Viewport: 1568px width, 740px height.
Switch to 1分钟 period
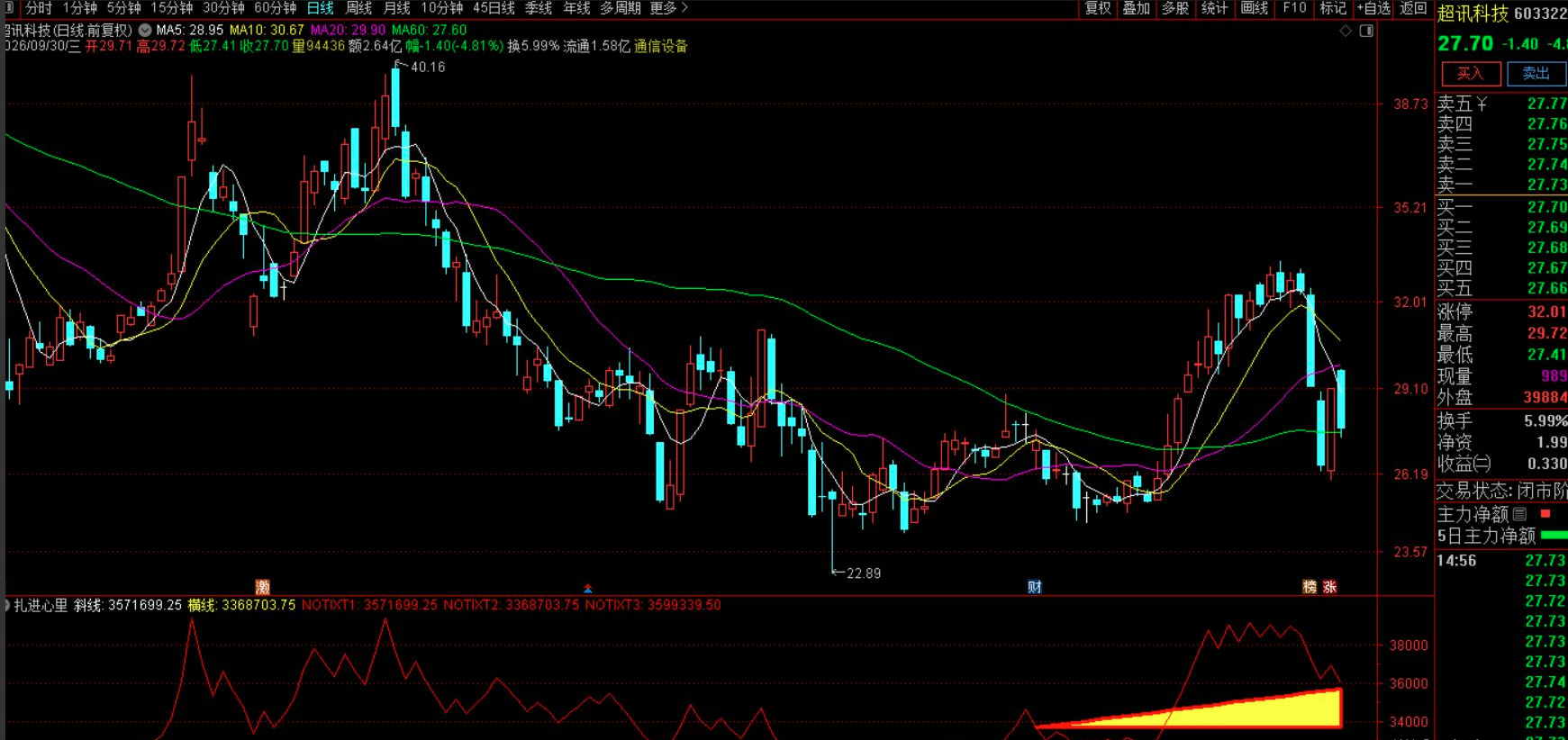point(79,8)
